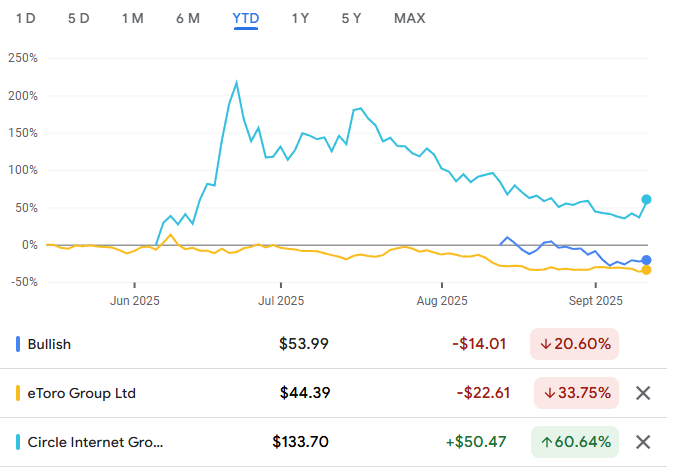Click the Sept 2025 axis label
Screen dimensions: 688x474
(595, 301)
